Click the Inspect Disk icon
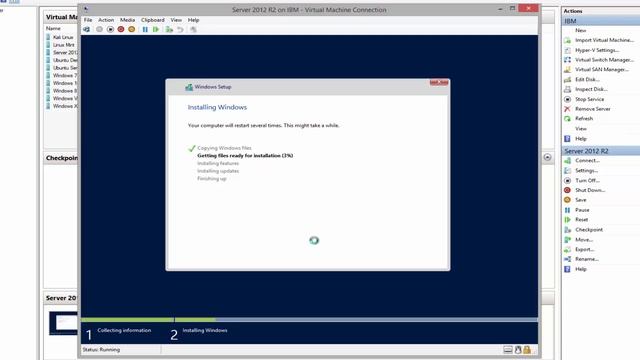The width and height of the screenshot is (640, 360). [x=567, y=89]
